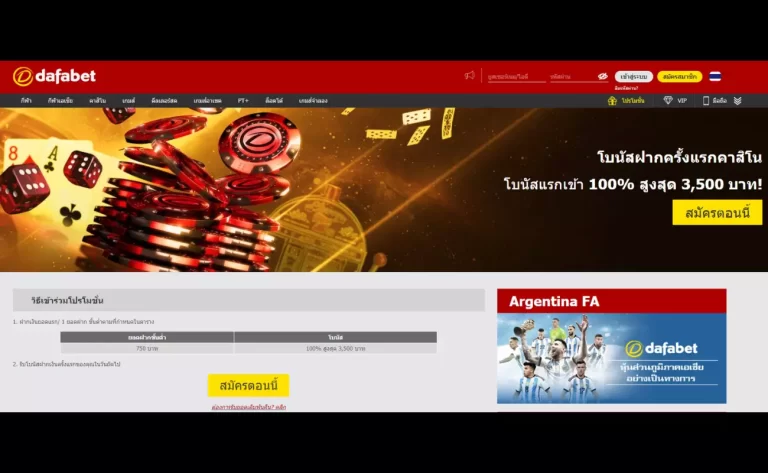Screen dimensions: 768x473
Task: Click the username input field
Action: 516,76
